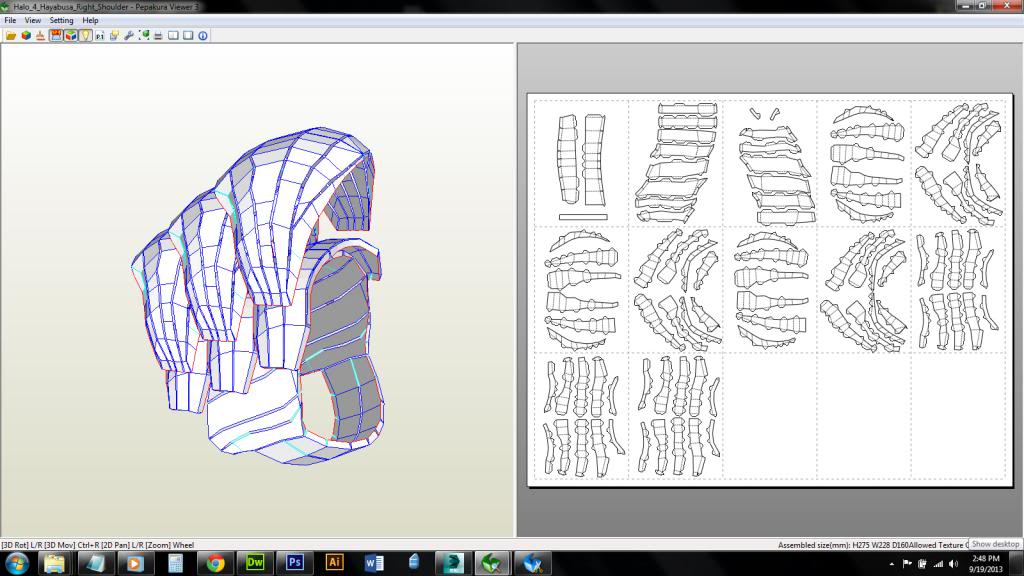1024x576 pixels.
Task: Toggle the orange-and-blue pressed toolbar button
Action: pyautogui.click(x=56, y=35)
